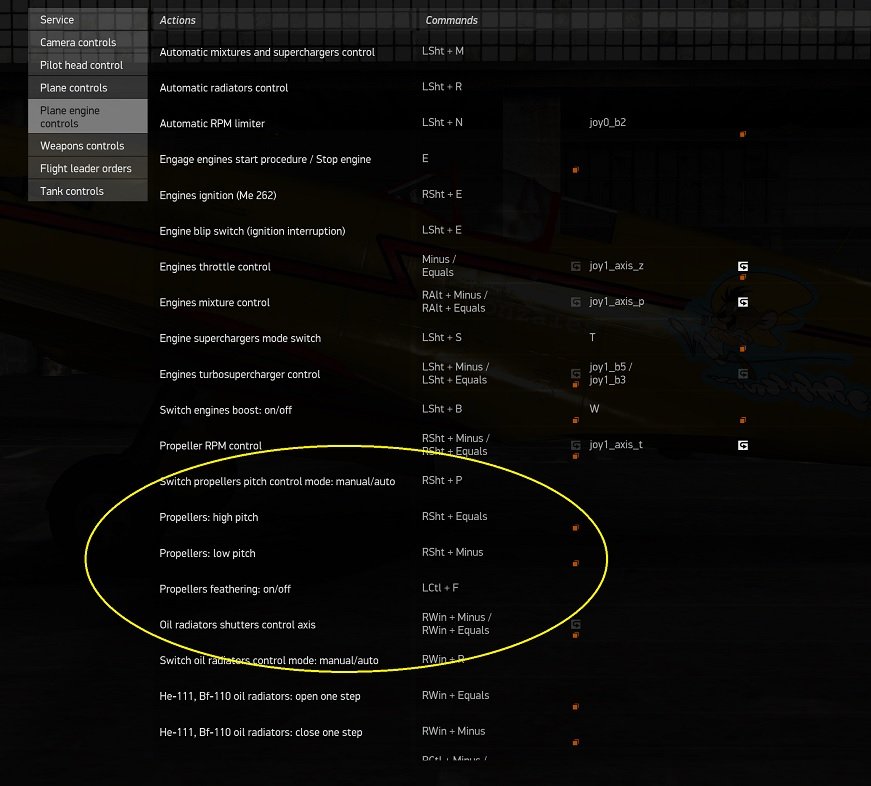Screen dimensions: 871x786
Task: Click LSht + M binding for automatic mixtures
Action: pos(443,51)
